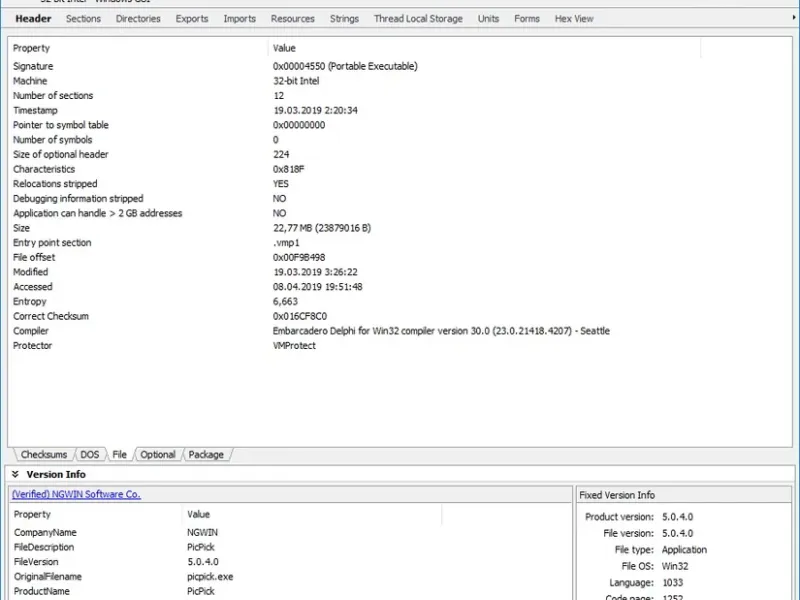This screenshot has height=600, width=800.
Task: Select the Size of optional header row
Action: click(x=400, y=155)
